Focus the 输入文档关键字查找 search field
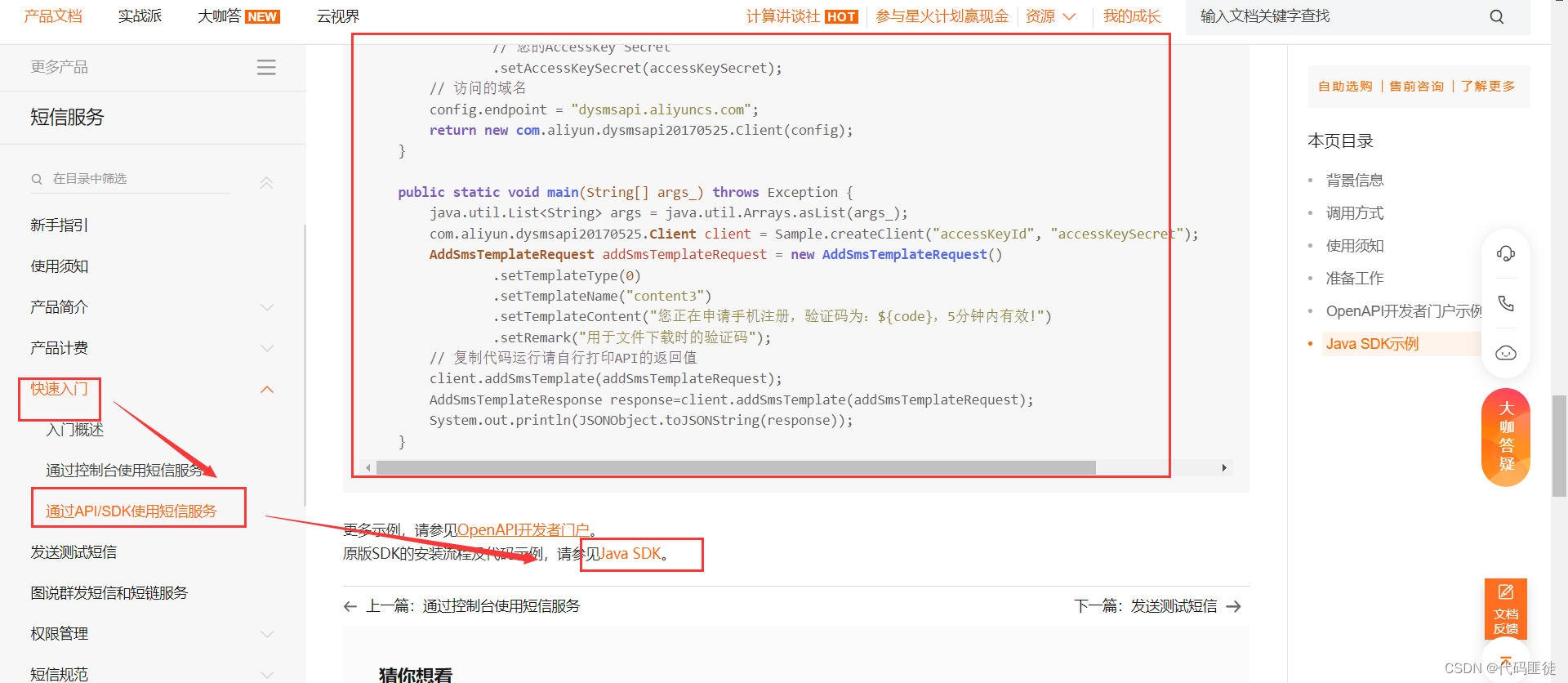The image size is (1568, 683). 1339,16
